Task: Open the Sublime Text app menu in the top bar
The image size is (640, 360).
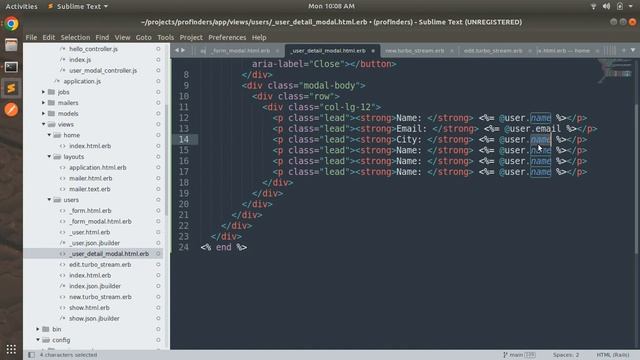Action: [x=78, y=6]
